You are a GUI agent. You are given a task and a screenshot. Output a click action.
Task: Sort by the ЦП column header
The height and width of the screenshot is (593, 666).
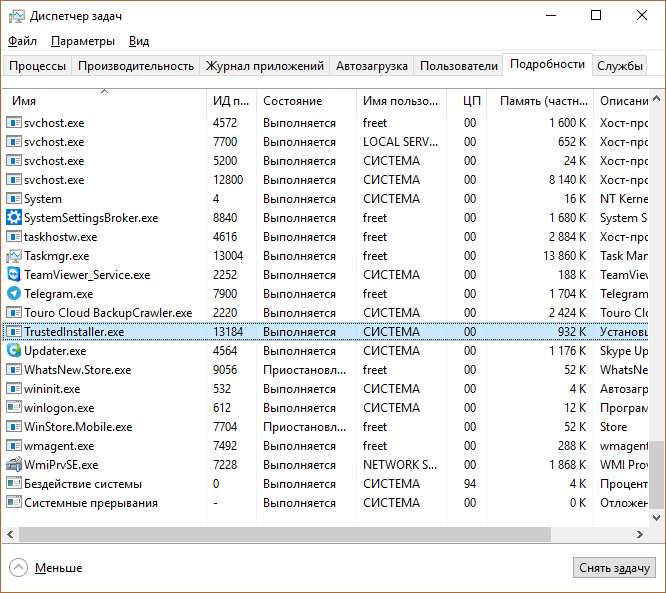click(472, 101)
